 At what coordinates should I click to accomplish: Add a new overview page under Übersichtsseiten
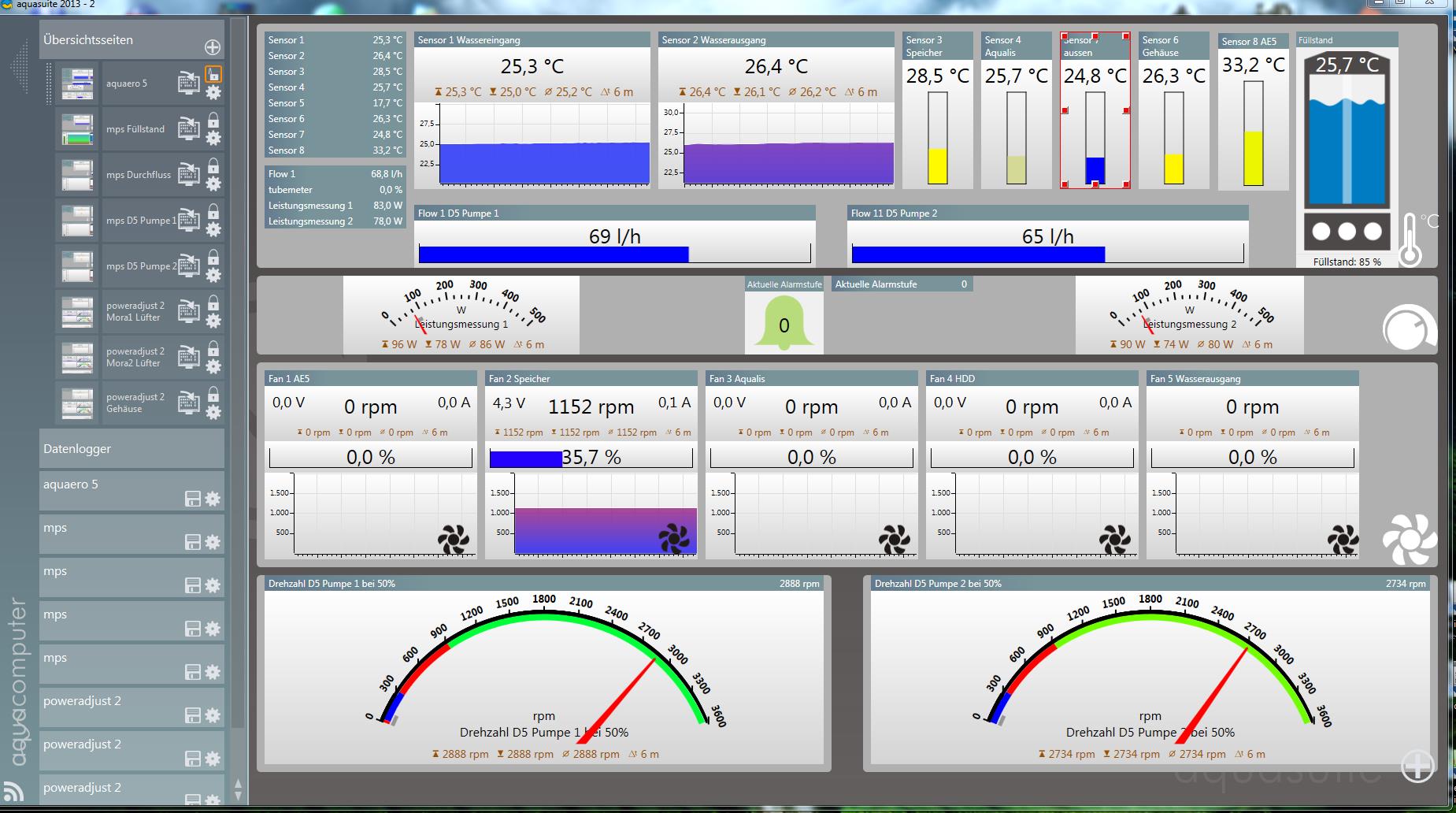click(x=213, y=47)
